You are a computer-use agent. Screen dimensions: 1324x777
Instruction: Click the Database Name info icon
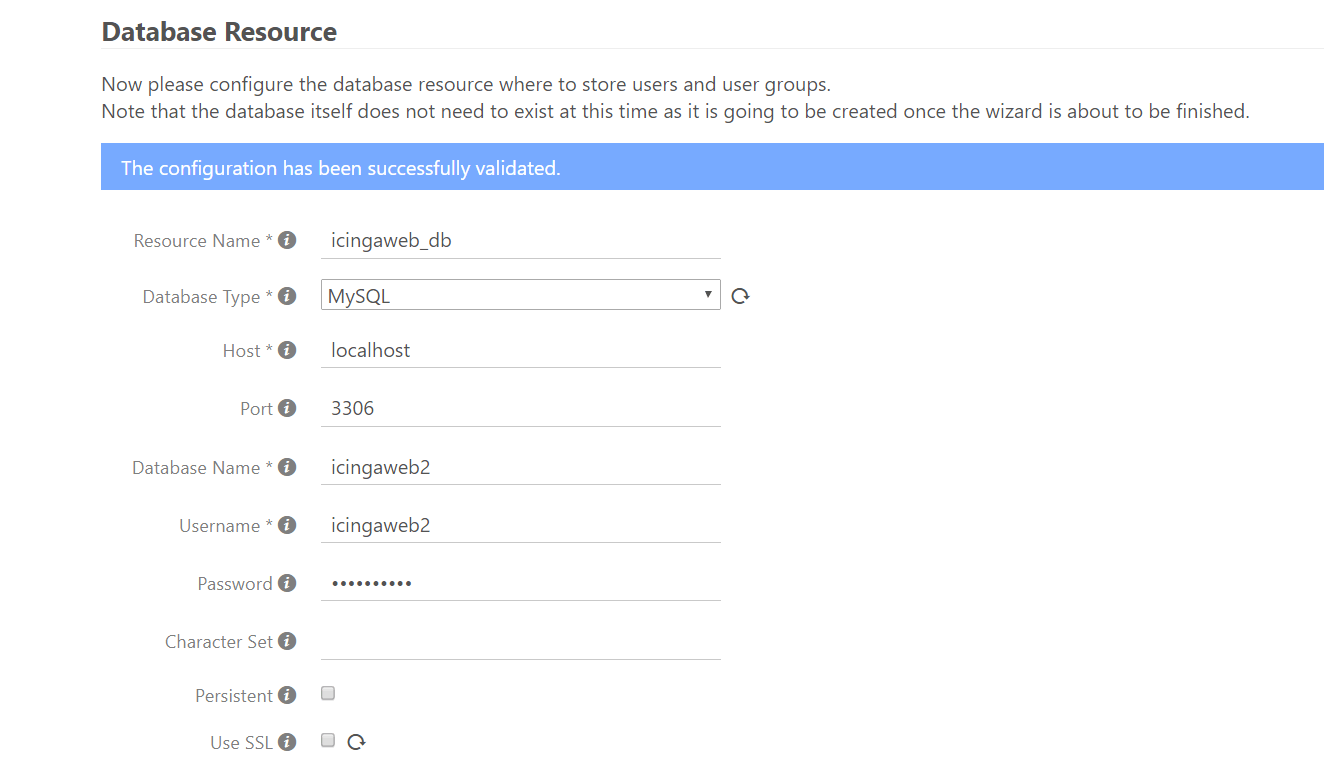[x=287, y=466]
